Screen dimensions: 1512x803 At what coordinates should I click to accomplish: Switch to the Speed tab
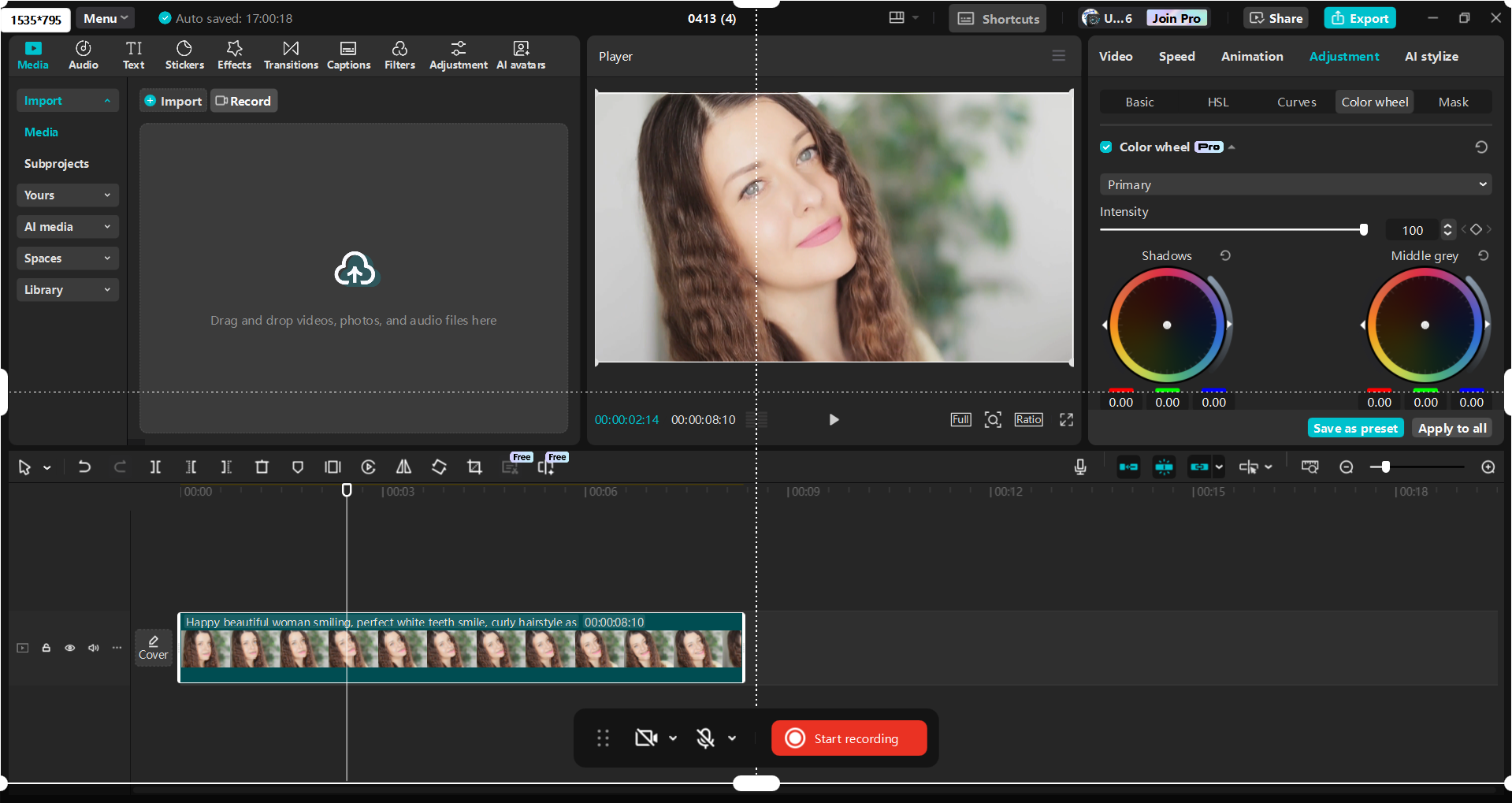point(1176,56)
